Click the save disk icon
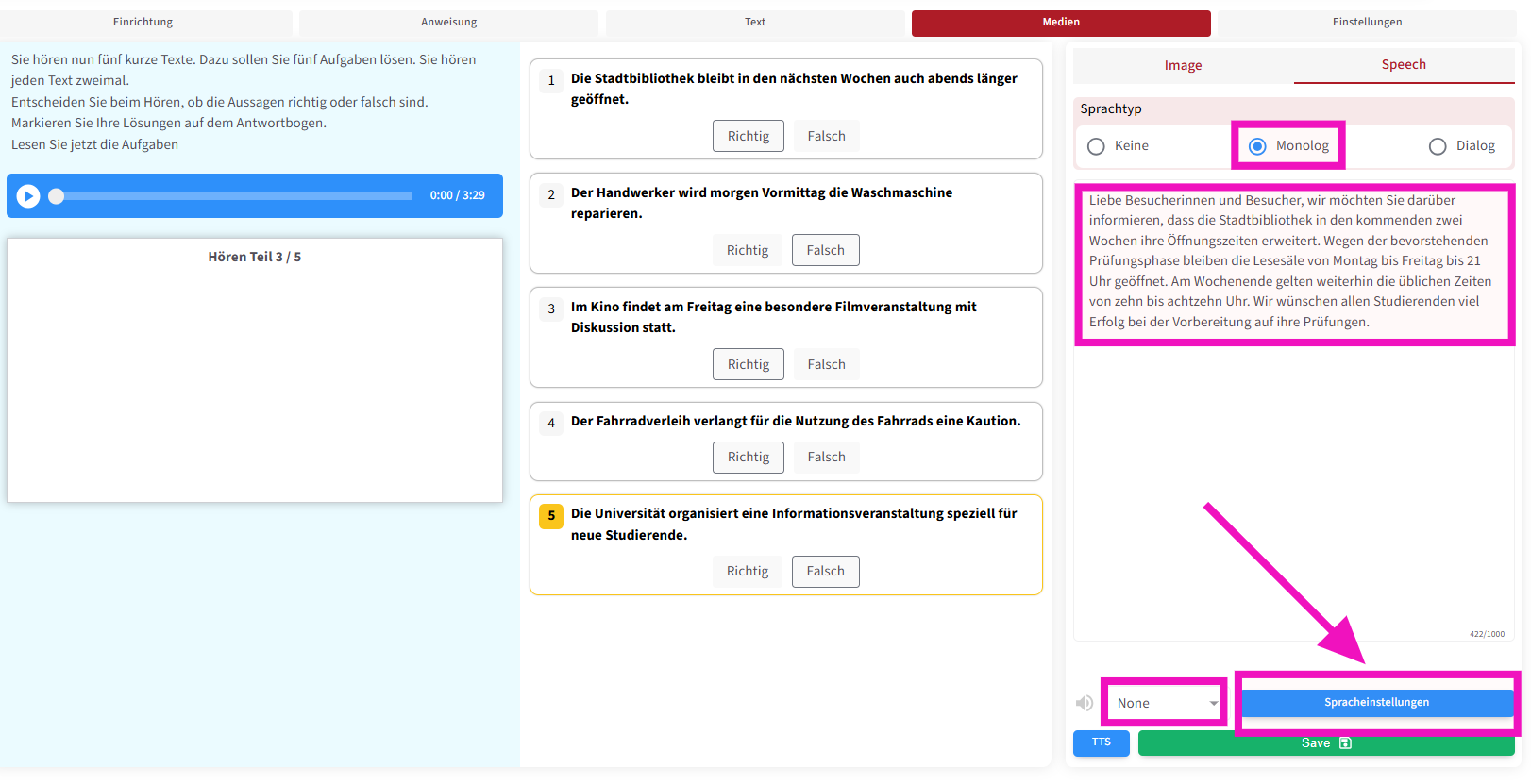This screenshot has height=784, width=1531. click(1346, 743)
